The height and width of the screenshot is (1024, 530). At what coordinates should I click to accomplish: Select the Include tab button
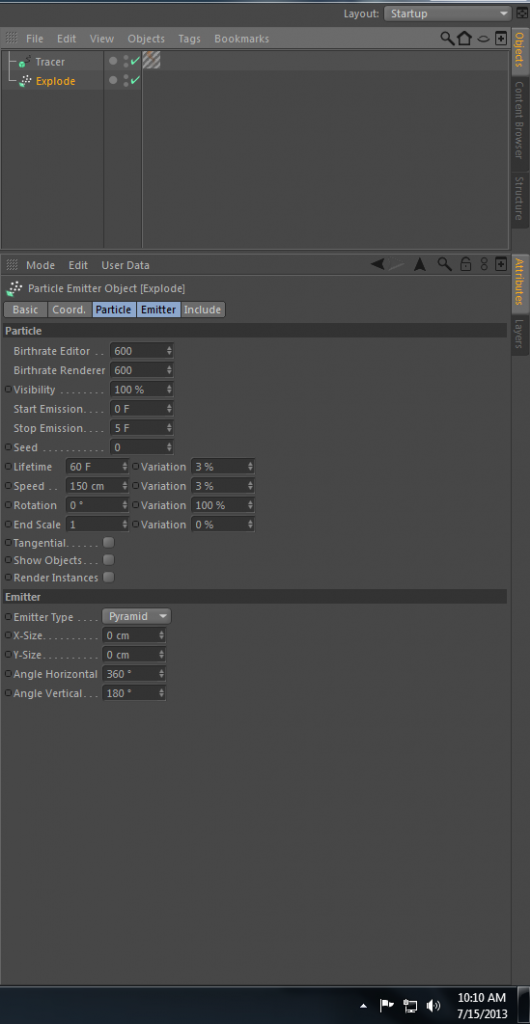[x=202, y=310]
